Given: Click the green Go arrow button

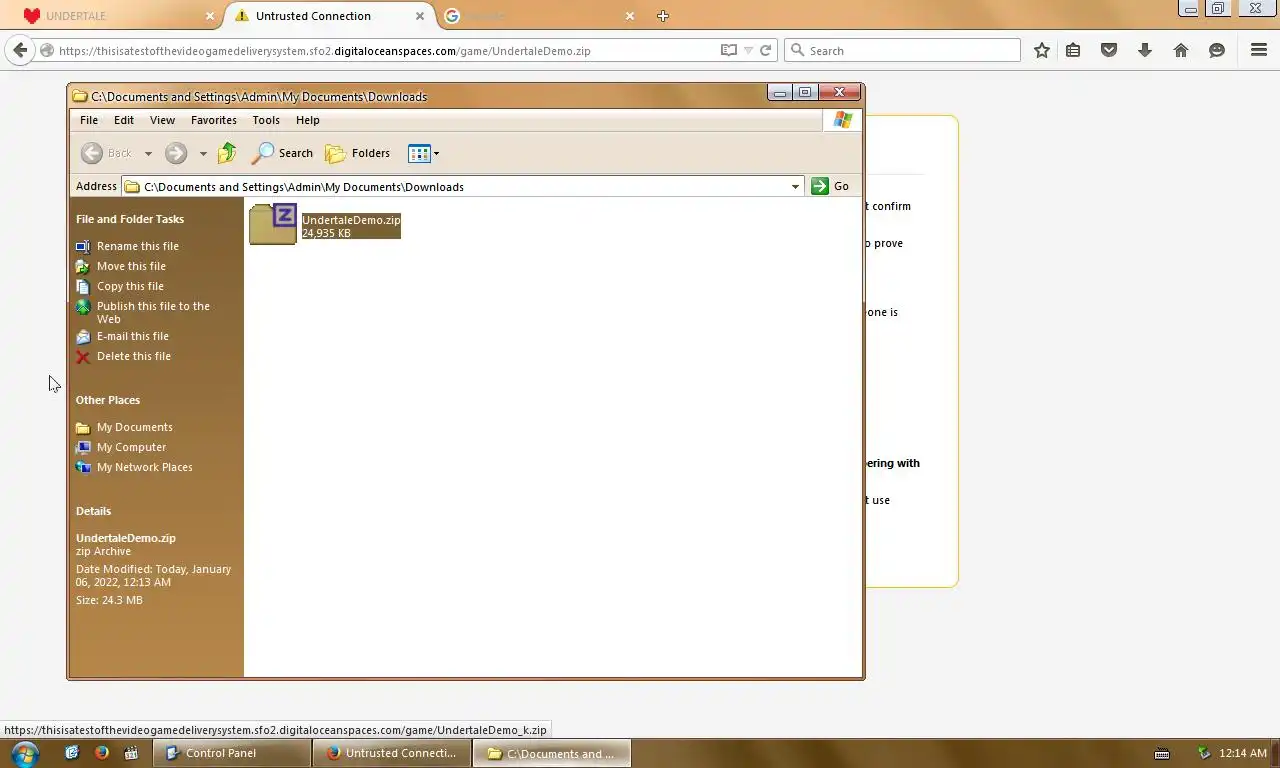Looking at the screenshot, I should [820, 186].
